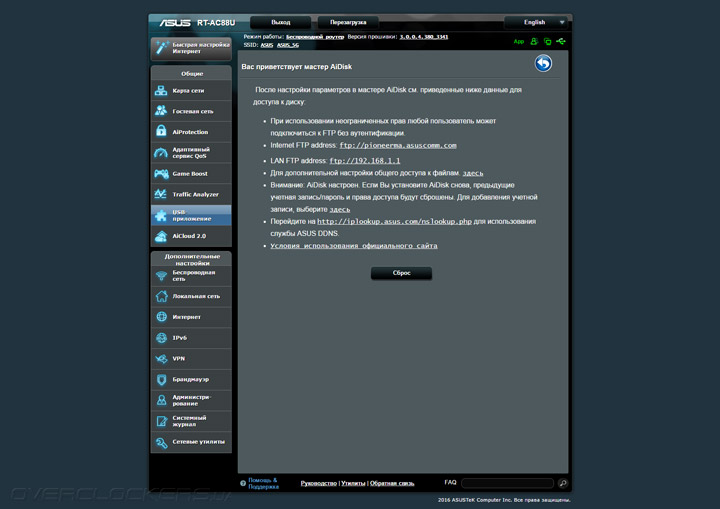
Task: Click the Утилиты footer link
Action: 353,483
